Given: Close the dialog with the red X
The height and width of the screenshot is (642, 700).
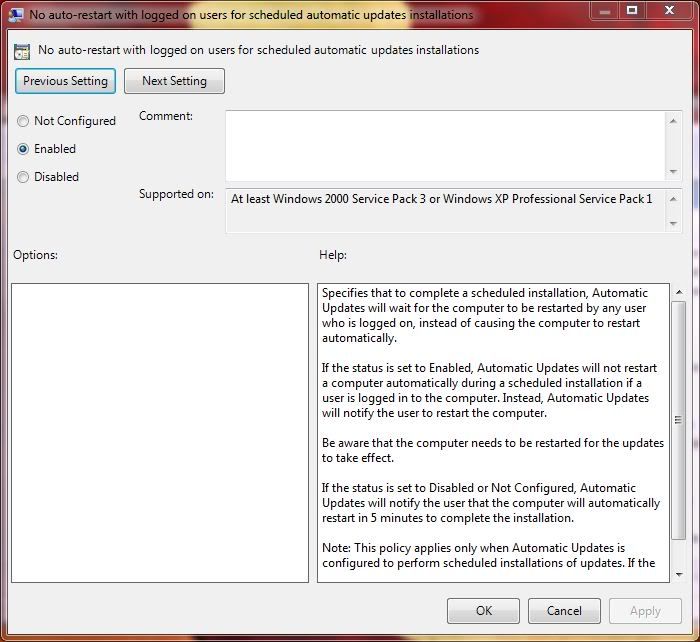Looking at the screenshot, I should coord(668,11).
